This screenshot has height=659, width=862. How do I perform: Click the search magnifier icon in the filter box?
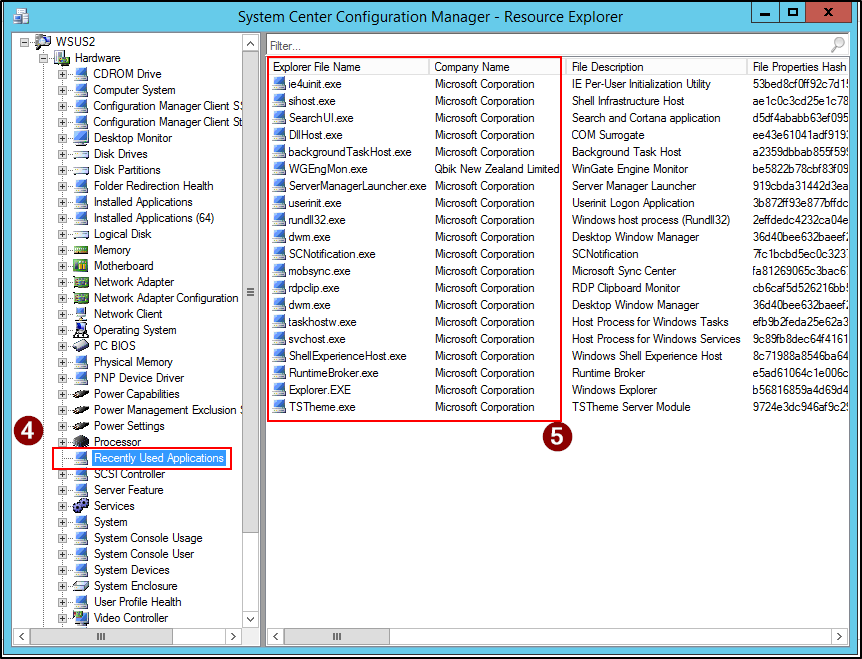838,45
